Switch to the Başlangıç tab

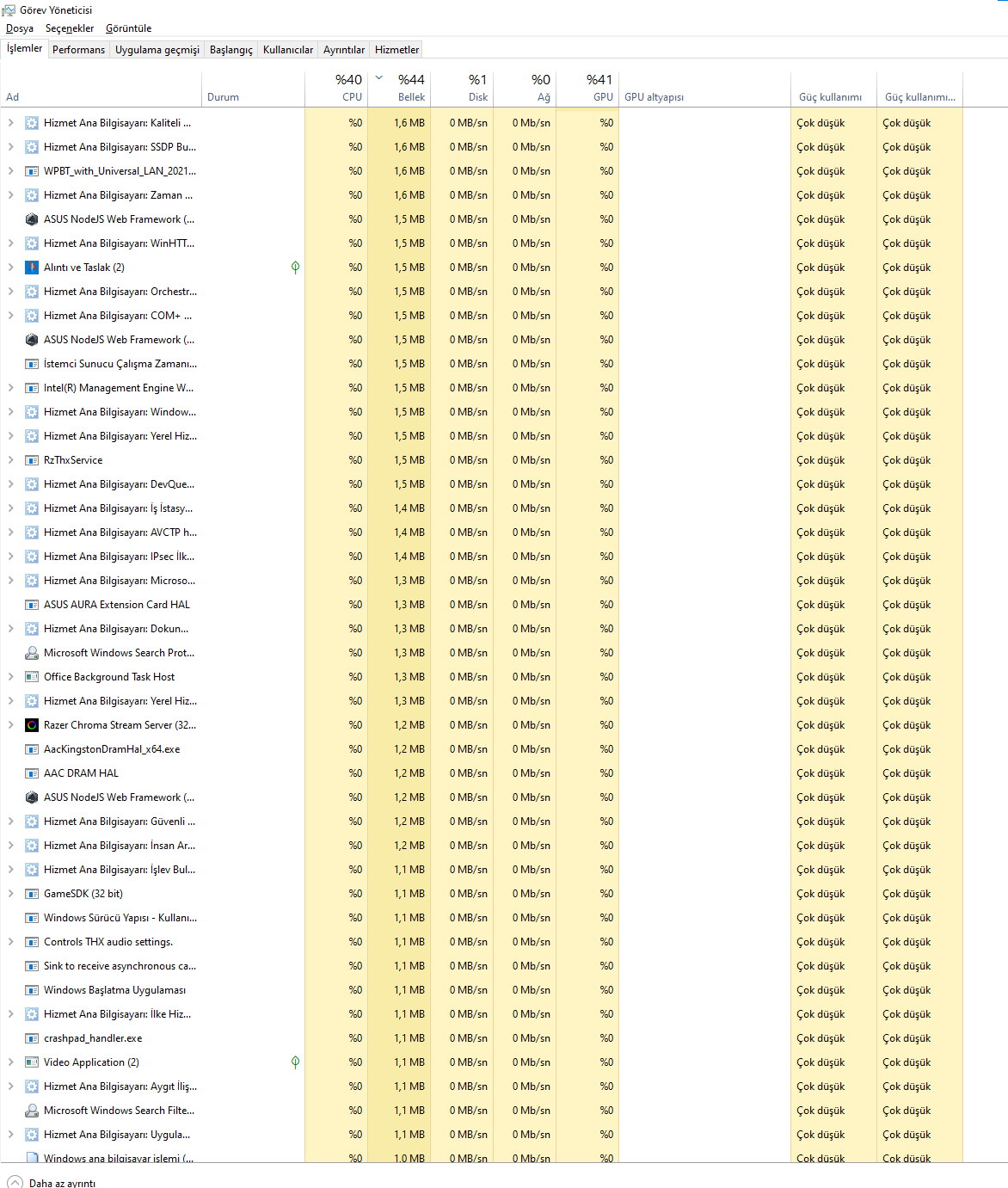(x=231, y=50)
